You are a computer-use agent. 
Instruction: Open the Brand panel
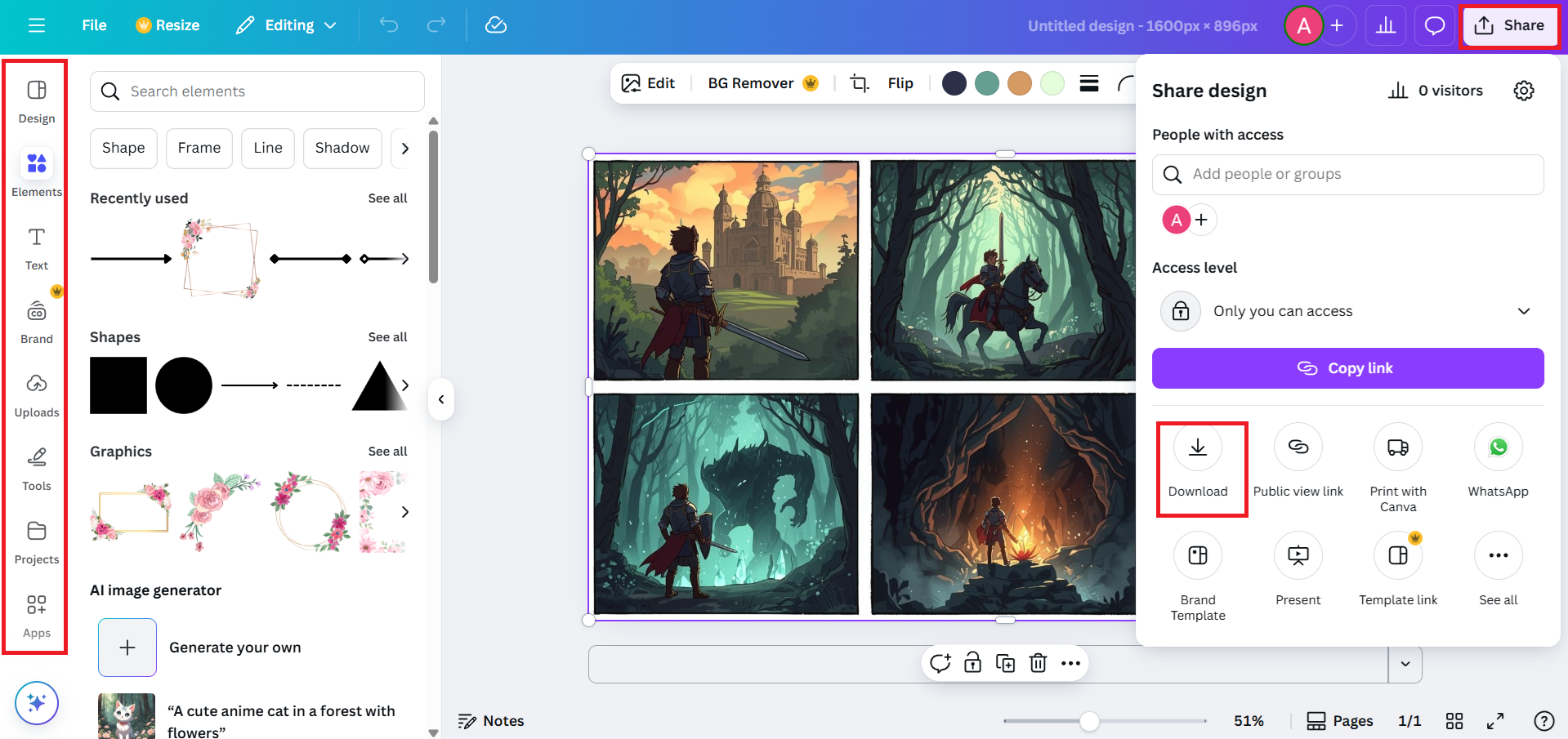tap(36, 318)
